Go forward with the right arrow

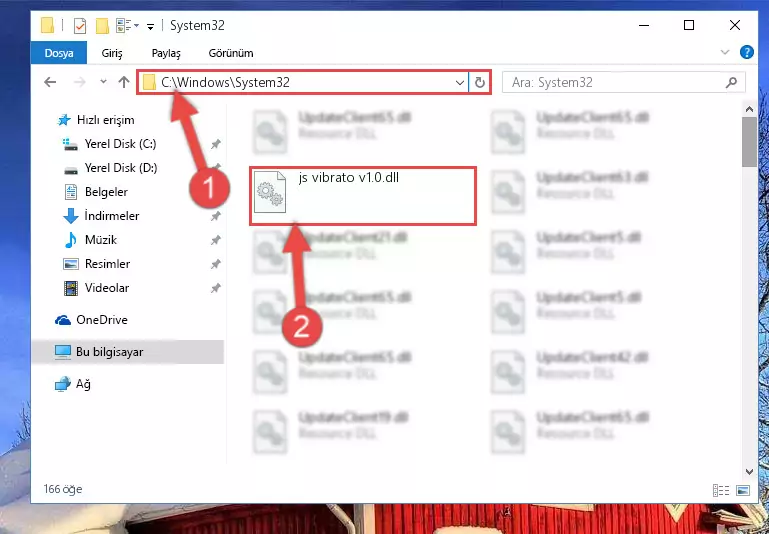(79, 82)
